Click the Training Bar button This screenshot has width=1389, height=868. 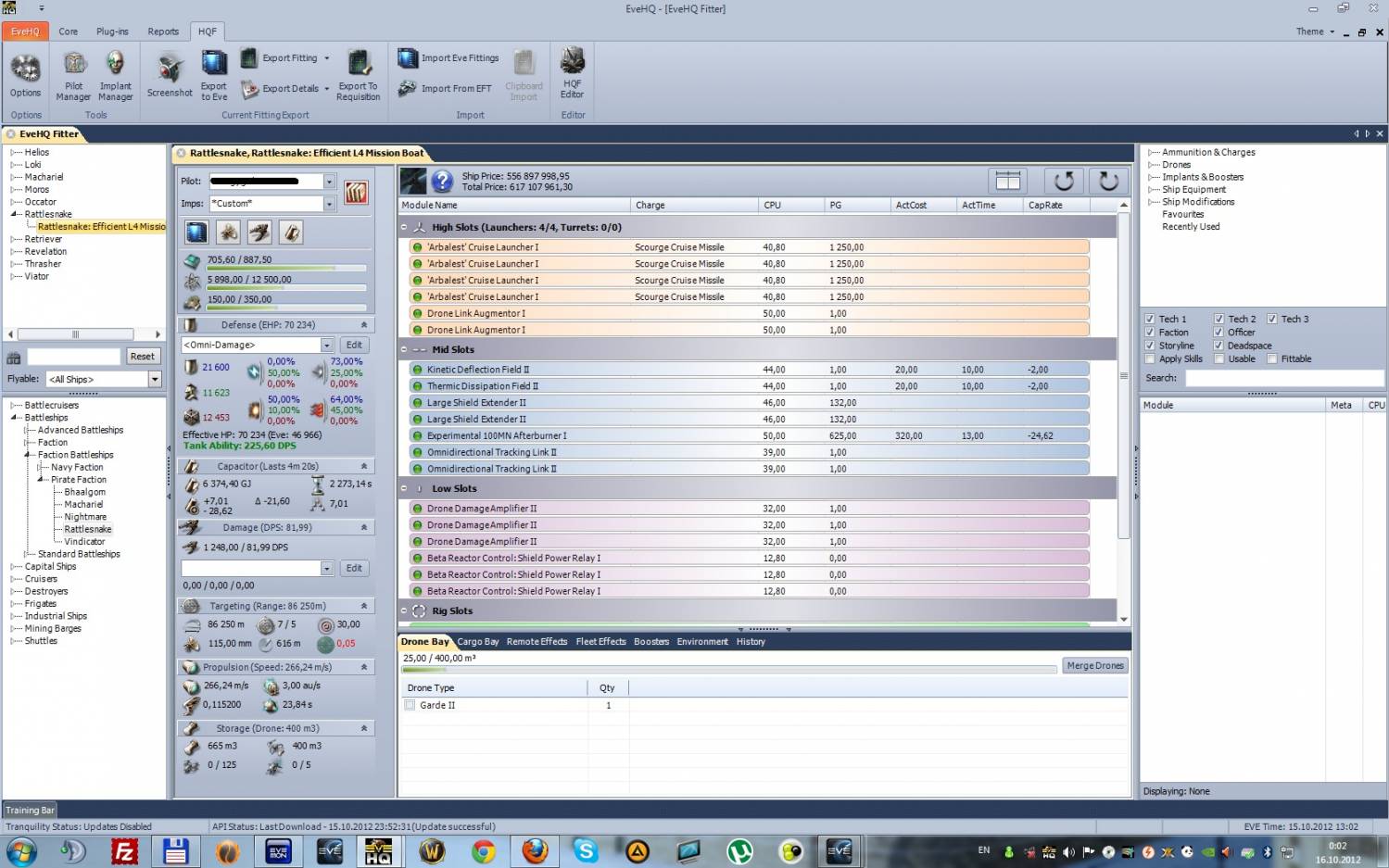pyautogui.click(x=30, y=810)
